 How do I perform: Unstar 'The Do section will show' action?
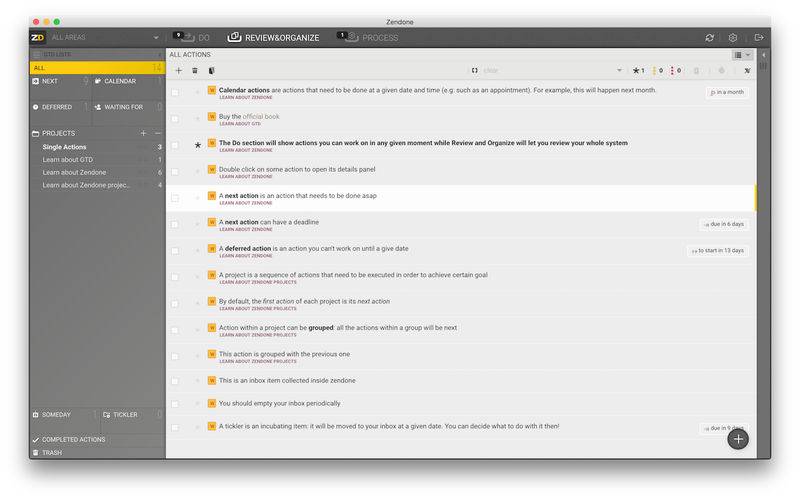(198, 145)
